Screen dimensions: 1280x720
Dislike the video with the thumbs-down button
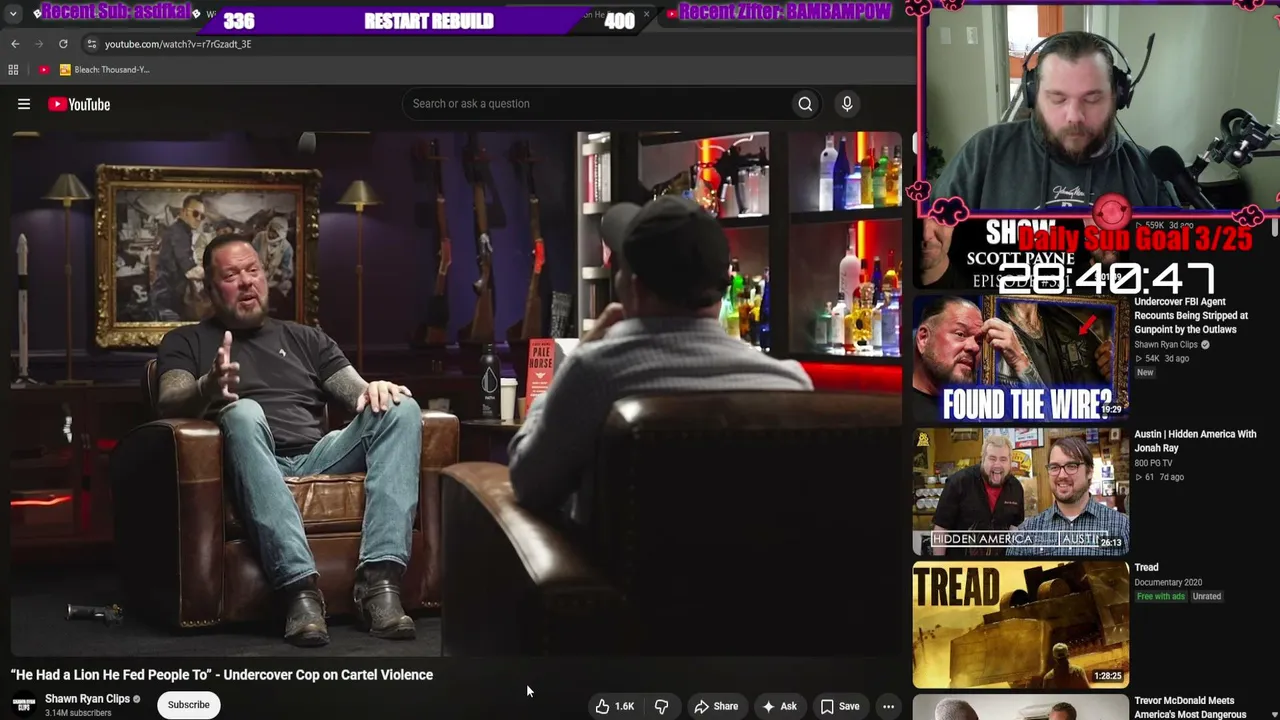pyautogui.click(x=661, y=707)
